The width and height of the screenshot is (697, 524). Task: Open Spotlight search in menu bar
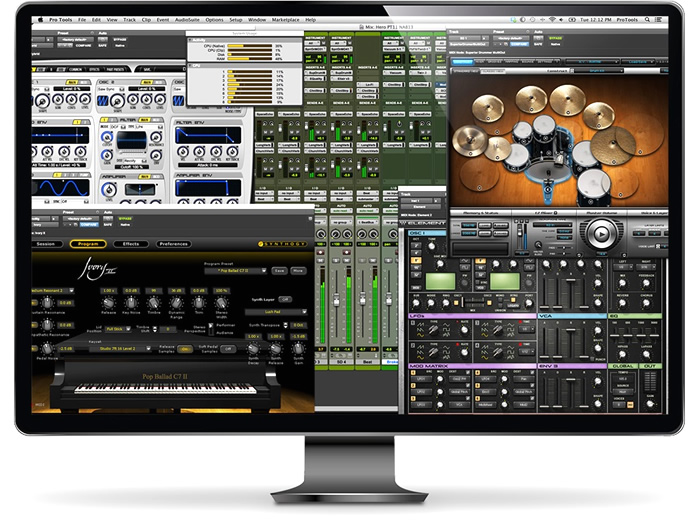click(647, 20)
